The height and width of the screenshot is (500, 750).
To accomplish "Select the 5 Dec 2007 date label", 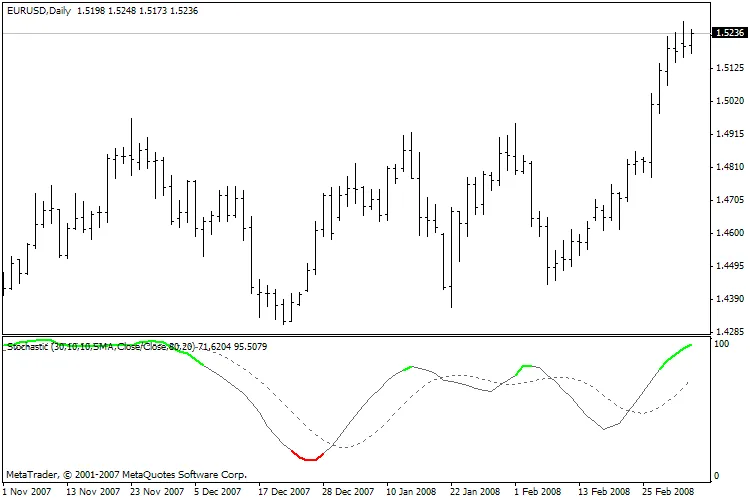I will [218, 492].
